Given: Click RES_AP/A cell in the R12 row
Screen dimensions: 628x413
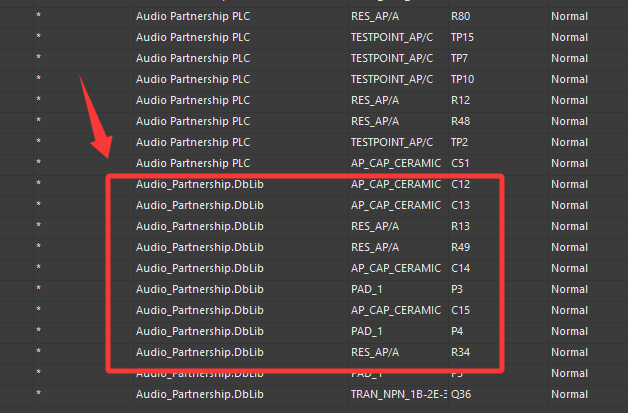Looking at the screenshot, I should (x=398, y=100).
